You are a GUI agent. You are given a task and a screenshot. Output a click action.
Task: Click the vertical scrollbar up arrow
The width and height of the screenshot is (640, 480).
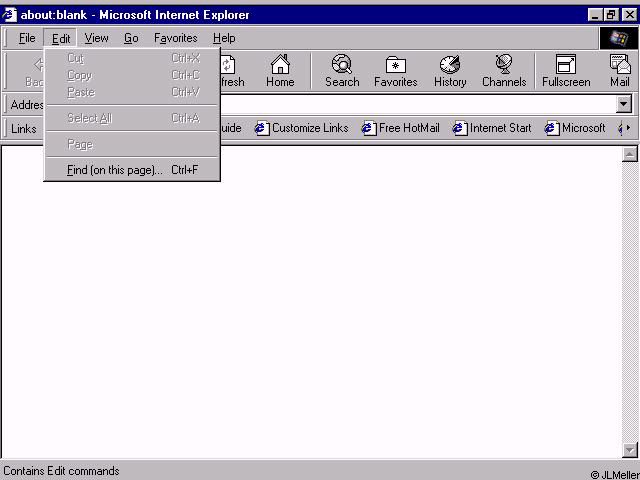(x=629, y=154)
